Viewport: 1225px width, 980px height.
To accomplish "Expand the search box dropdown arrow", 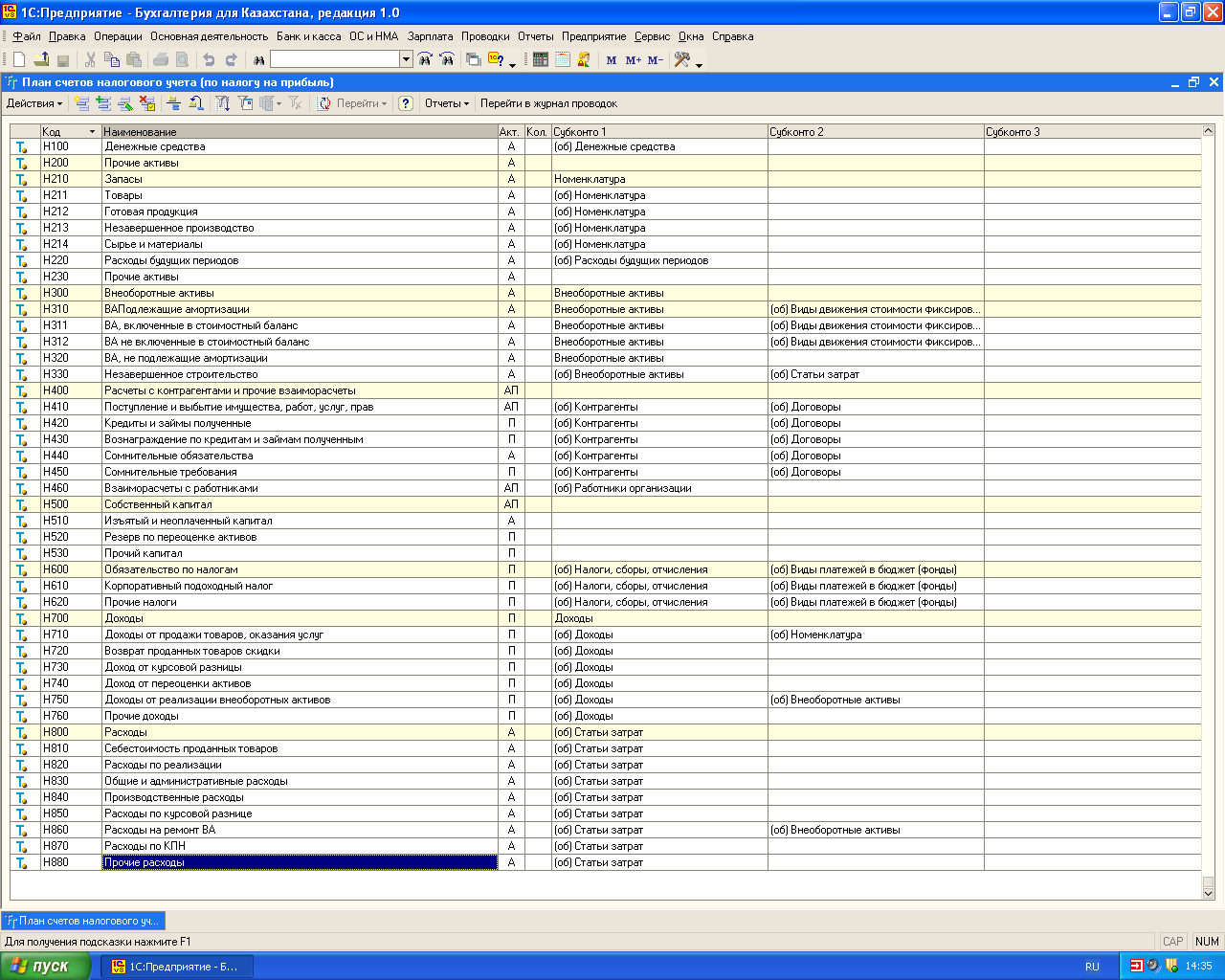I will [407, 59].
